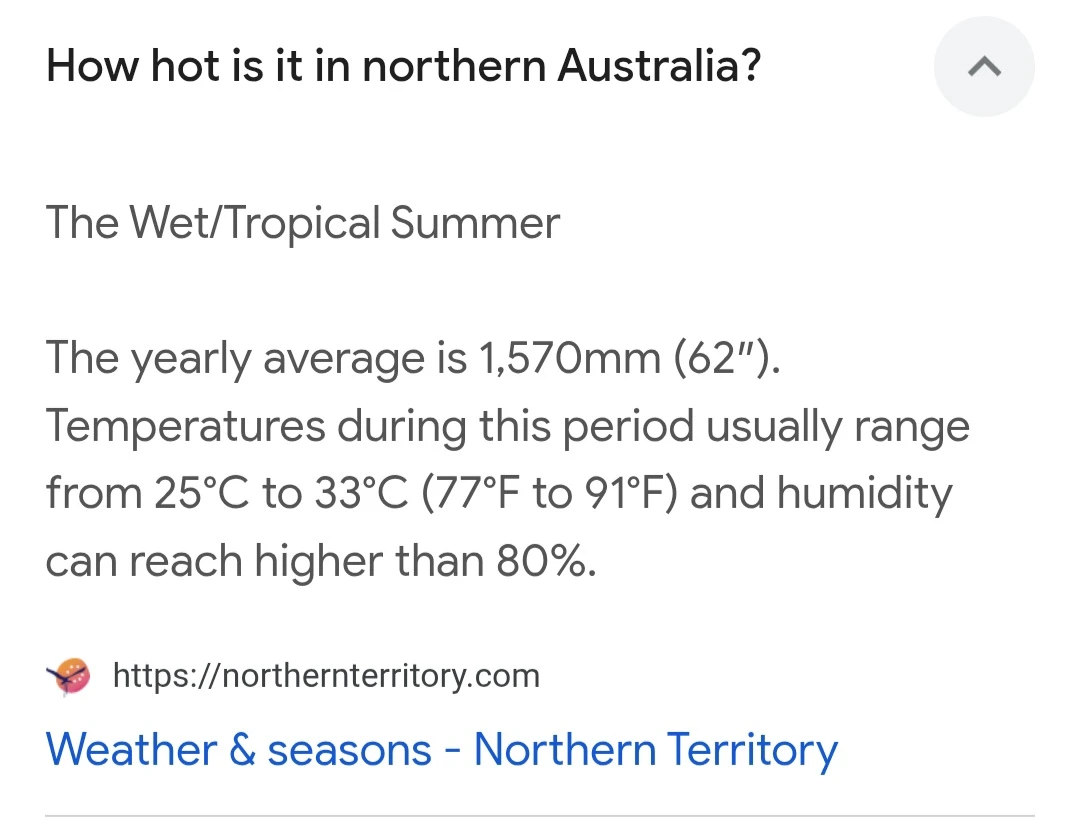Screen dimensions: 1080x818
Task: Click the word 'northern' in the question
Action: [454, 66]
